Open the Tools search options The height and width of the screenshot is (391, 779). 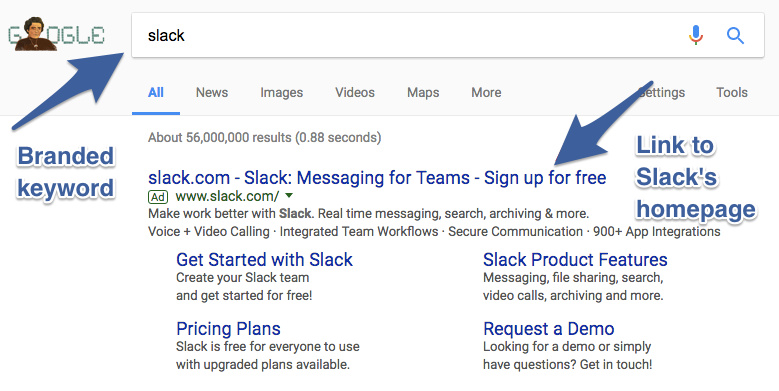731,92
